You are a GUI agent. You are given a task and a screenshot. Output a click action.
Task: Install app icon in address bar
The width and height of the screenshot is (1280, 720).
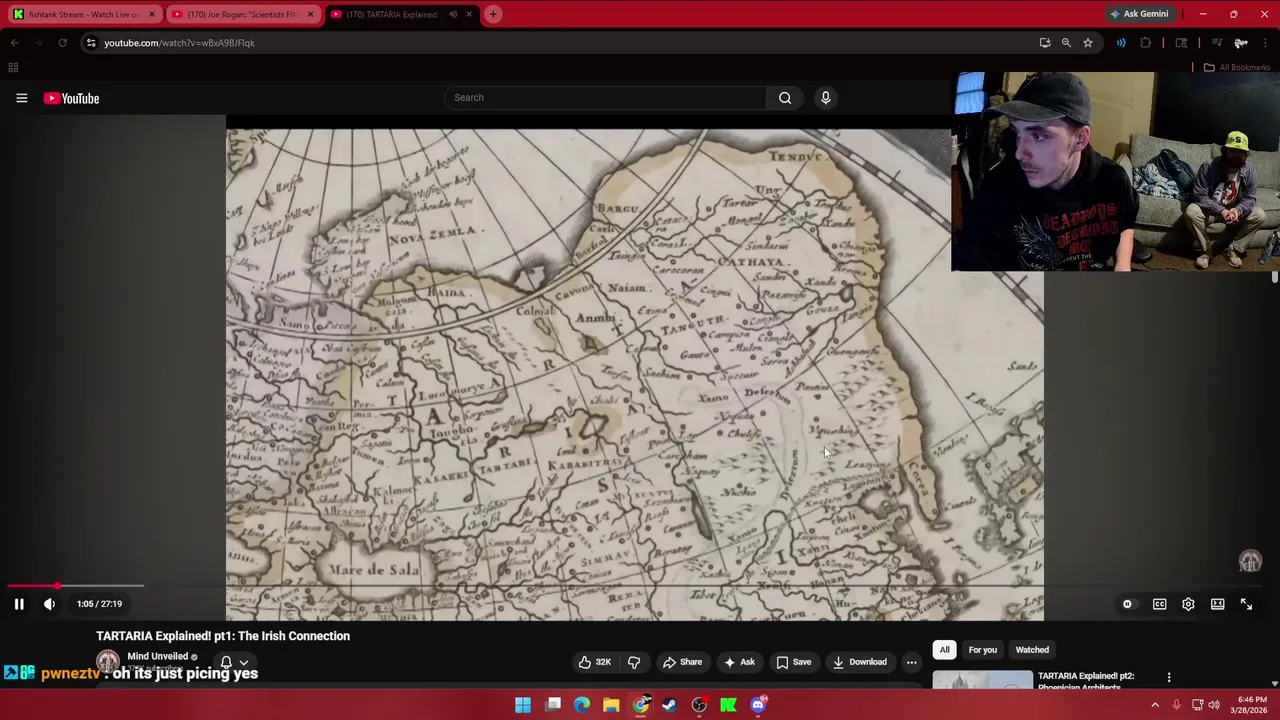(x=1045, y=43)
